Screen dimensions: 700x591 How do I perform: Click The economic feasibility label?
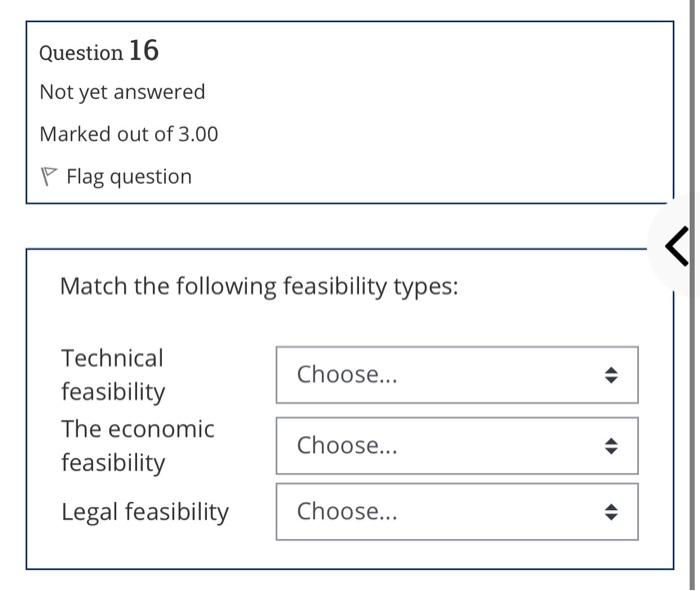tap(137, 445)
